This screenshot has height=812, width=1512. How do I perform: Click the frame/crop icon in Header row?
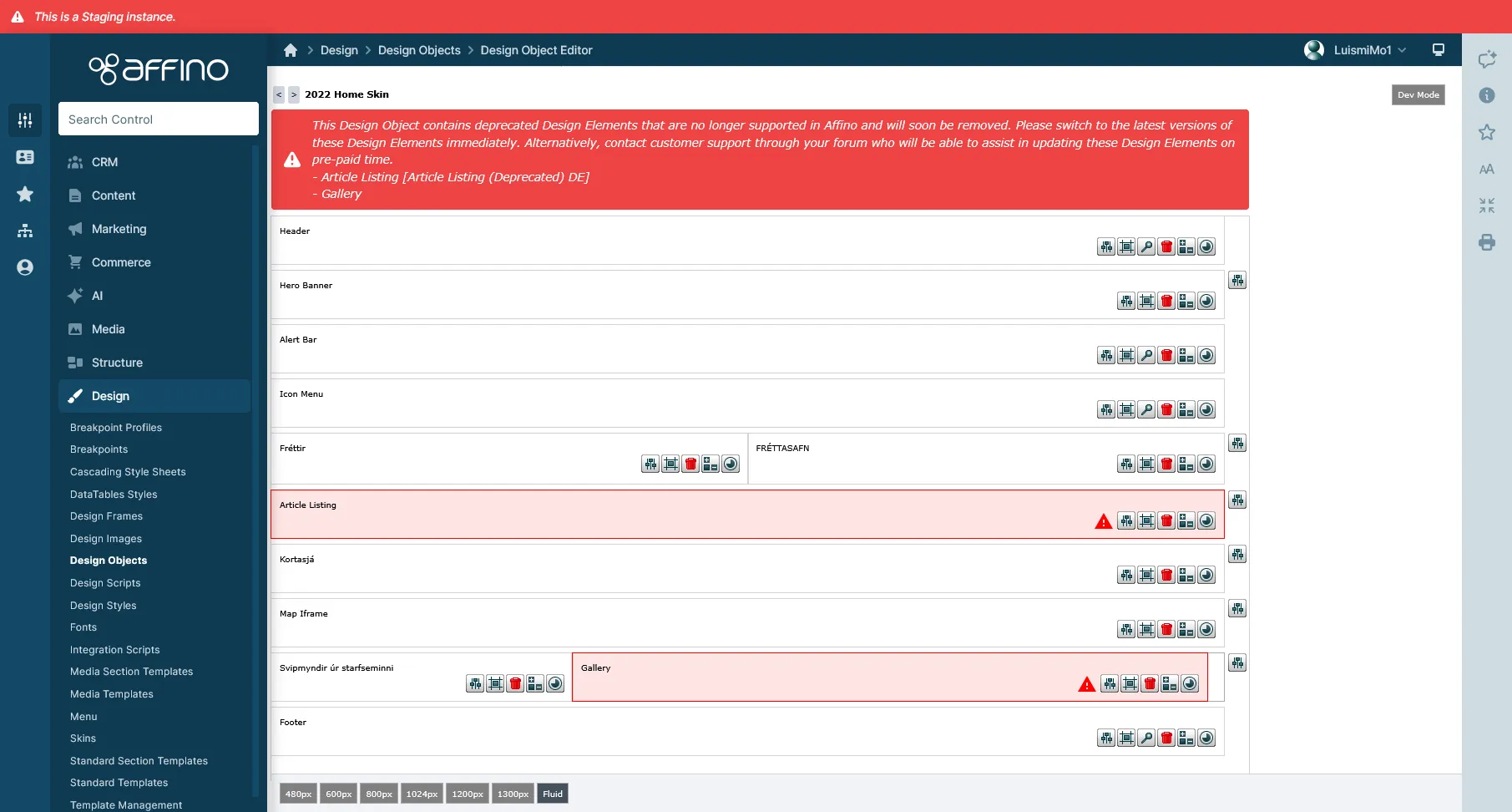(1126, 246)
